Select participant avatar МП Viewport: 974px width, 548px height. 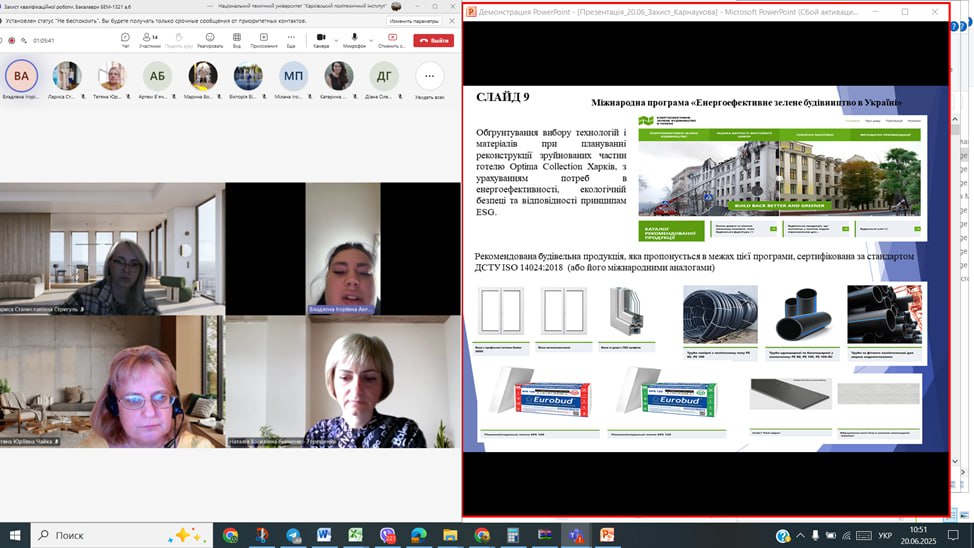(294, 76)
